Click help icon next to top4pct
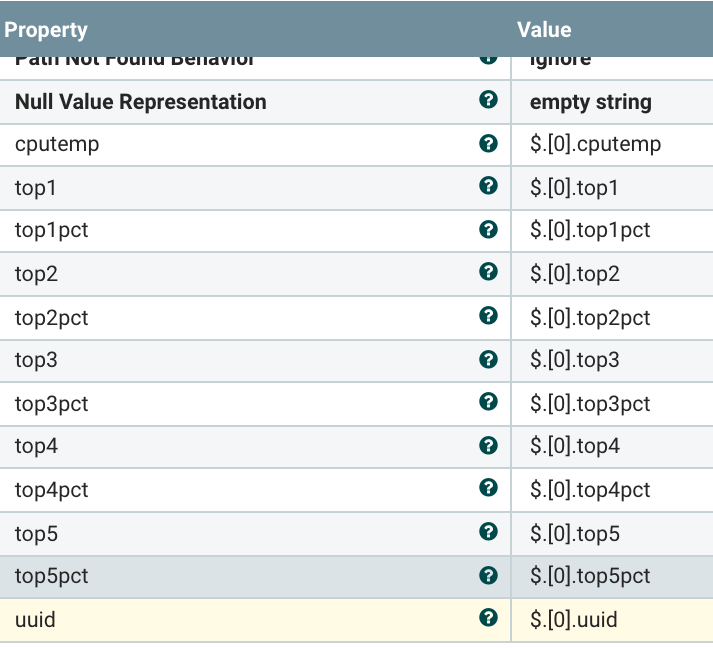713x648 pixels. point(488,489)
